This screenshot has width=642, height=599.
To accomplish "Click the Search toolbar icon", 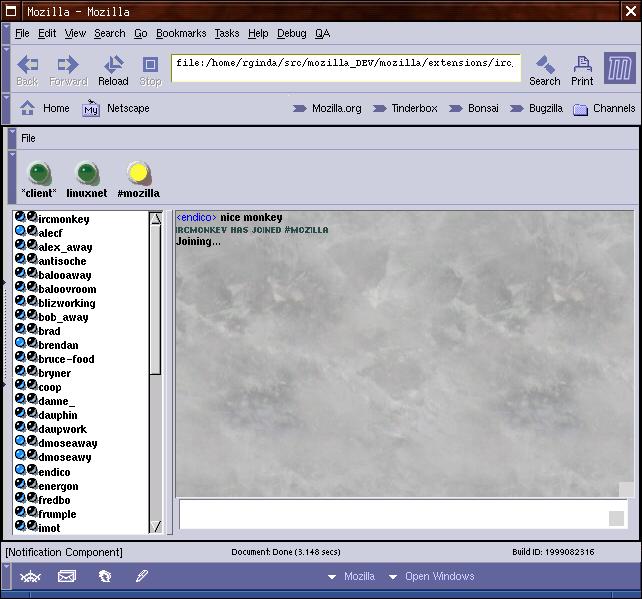I will [x=545, y=65].
